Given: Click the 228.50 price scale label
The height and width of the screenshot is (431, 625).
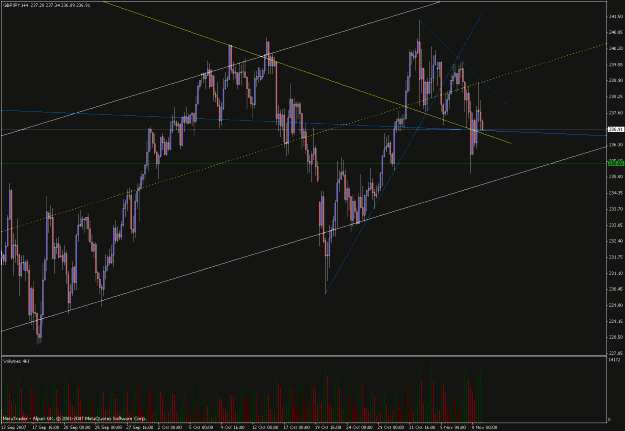Looking at the screenshot, I should tap(616, 337).
